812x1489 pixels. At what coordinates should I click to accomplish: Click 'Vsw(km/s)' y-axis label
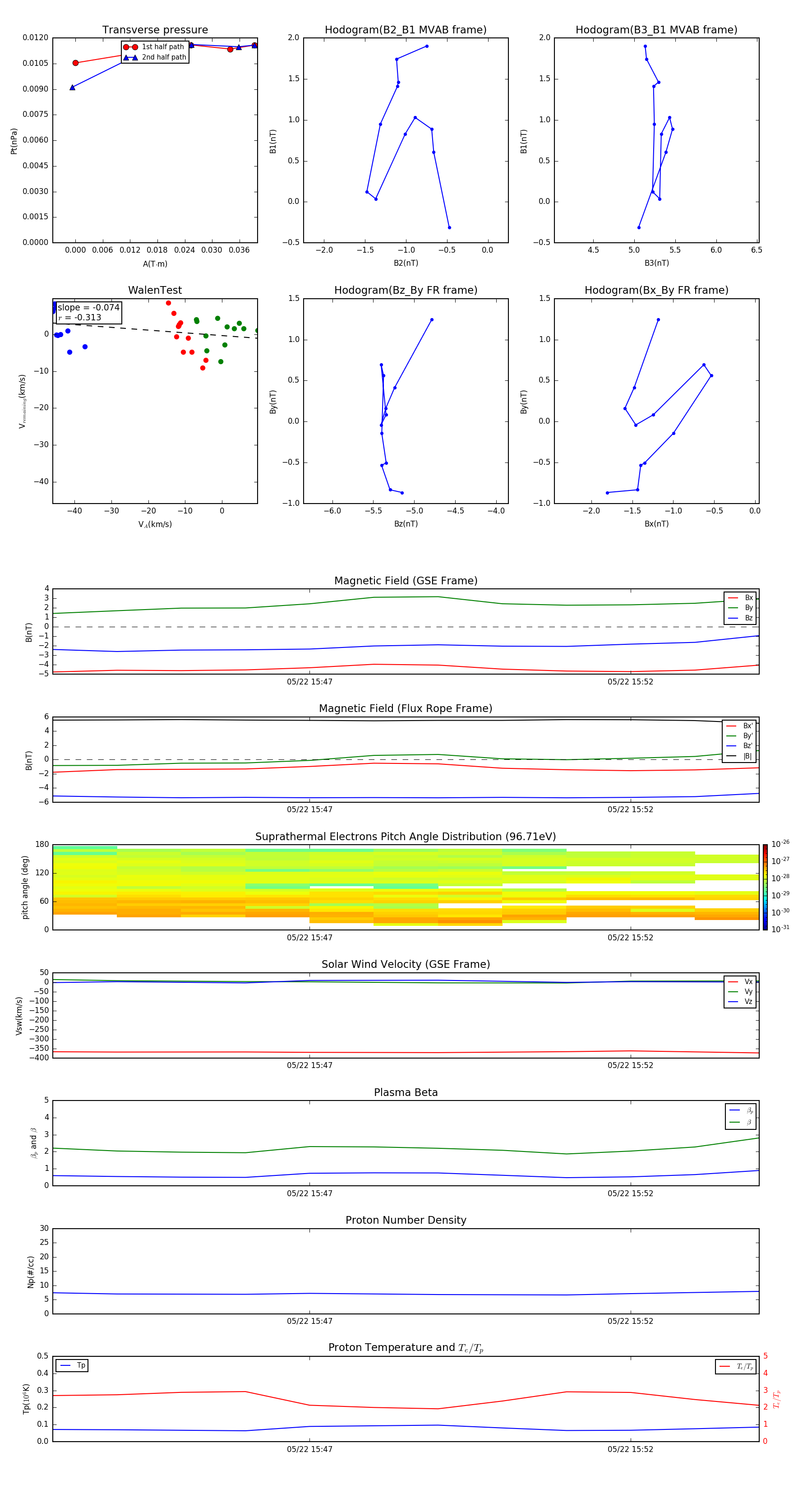18,1016
